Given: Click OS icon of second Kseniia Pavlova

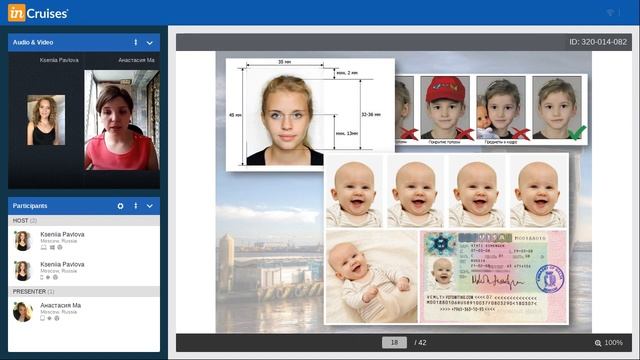Looking at the screenshot, I should [x=48, y=277].
